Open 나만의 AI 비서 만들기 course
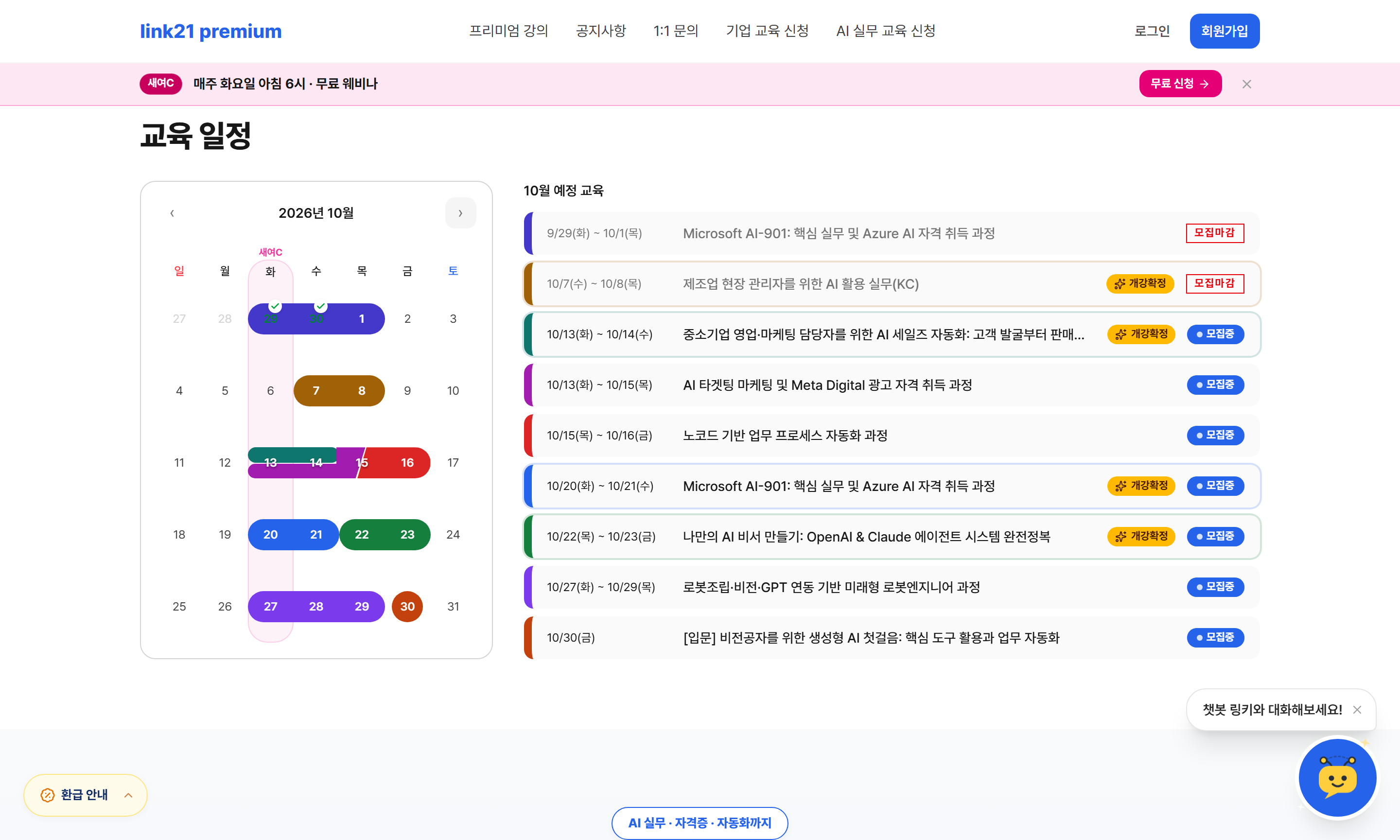The height and width of the screenshot is (840, 1400). click(x=892, y=536)
